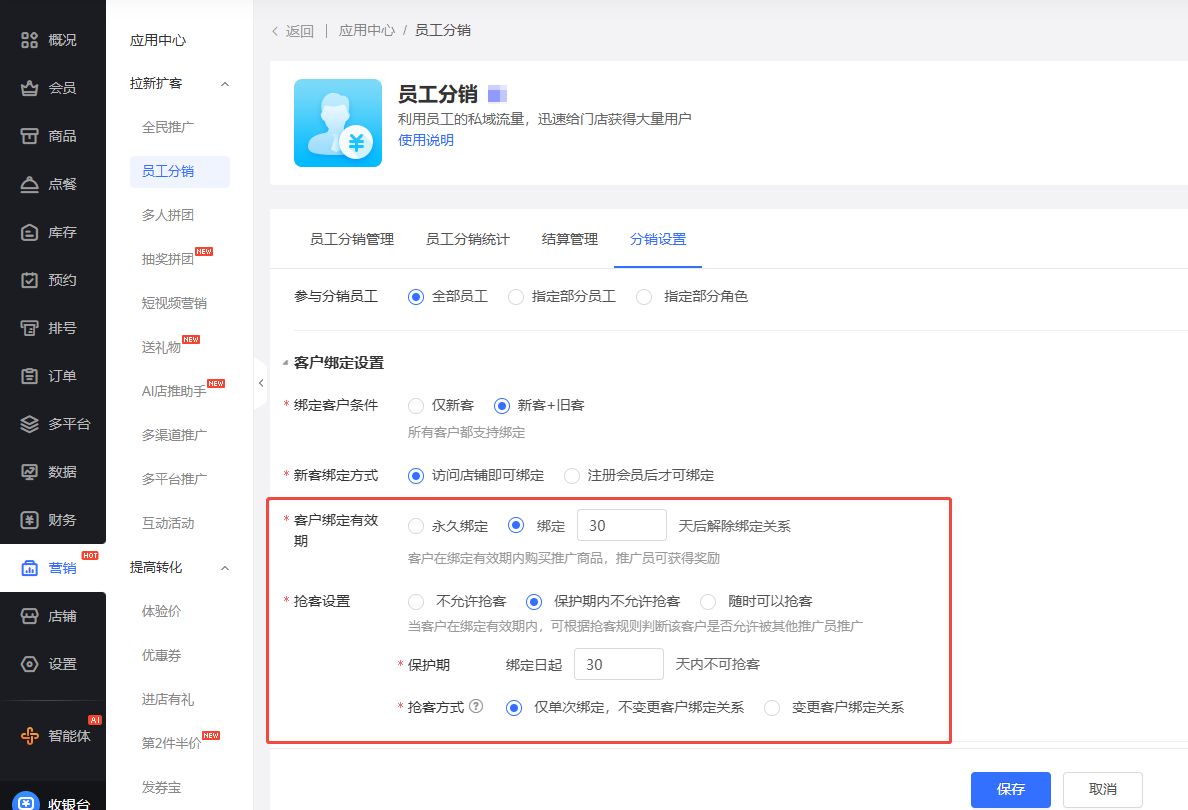The height and width of the screenshot is (810, 1188).
Task: Collapse the 拉新扩客 menu group
Action: click(x=225, y=84)
